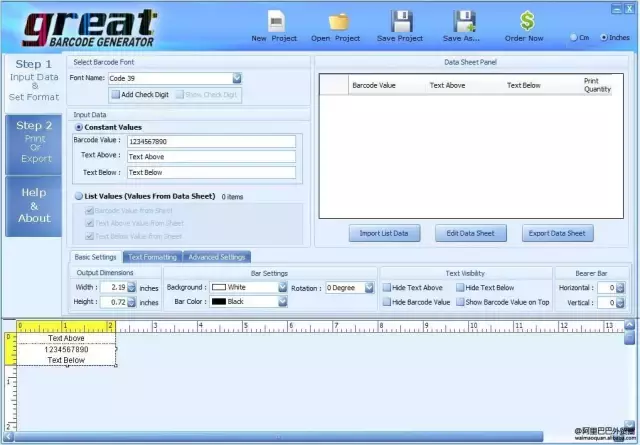
Task: Open Project folder icon
Action: 339,22
